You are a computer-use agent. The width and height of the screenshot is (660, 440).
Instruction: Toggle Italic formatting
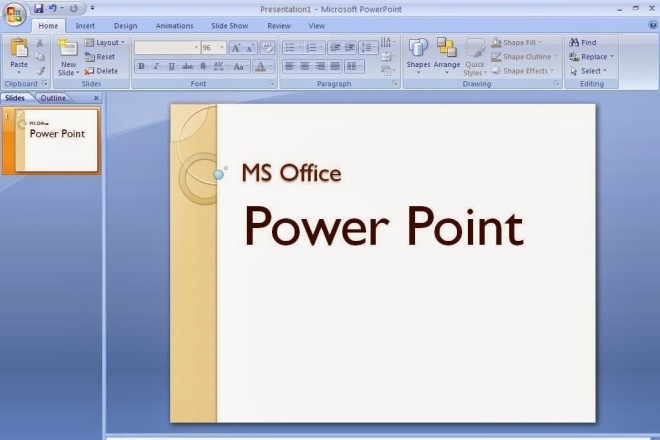156,66
